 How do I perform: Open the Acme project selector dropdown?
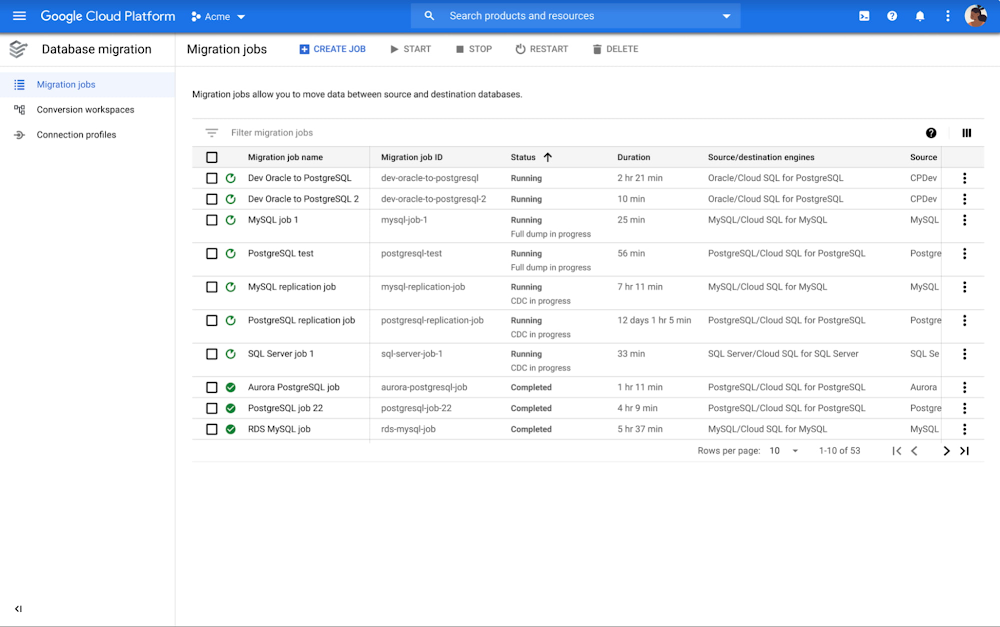point(218,17)
